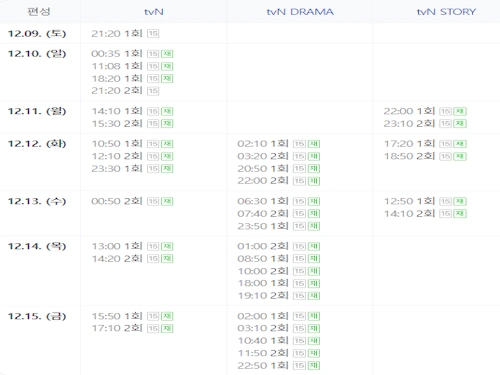The image size is (500, 375).
Task: Select the 00:35 1회 tvN entry
Action: click(117, 53)
